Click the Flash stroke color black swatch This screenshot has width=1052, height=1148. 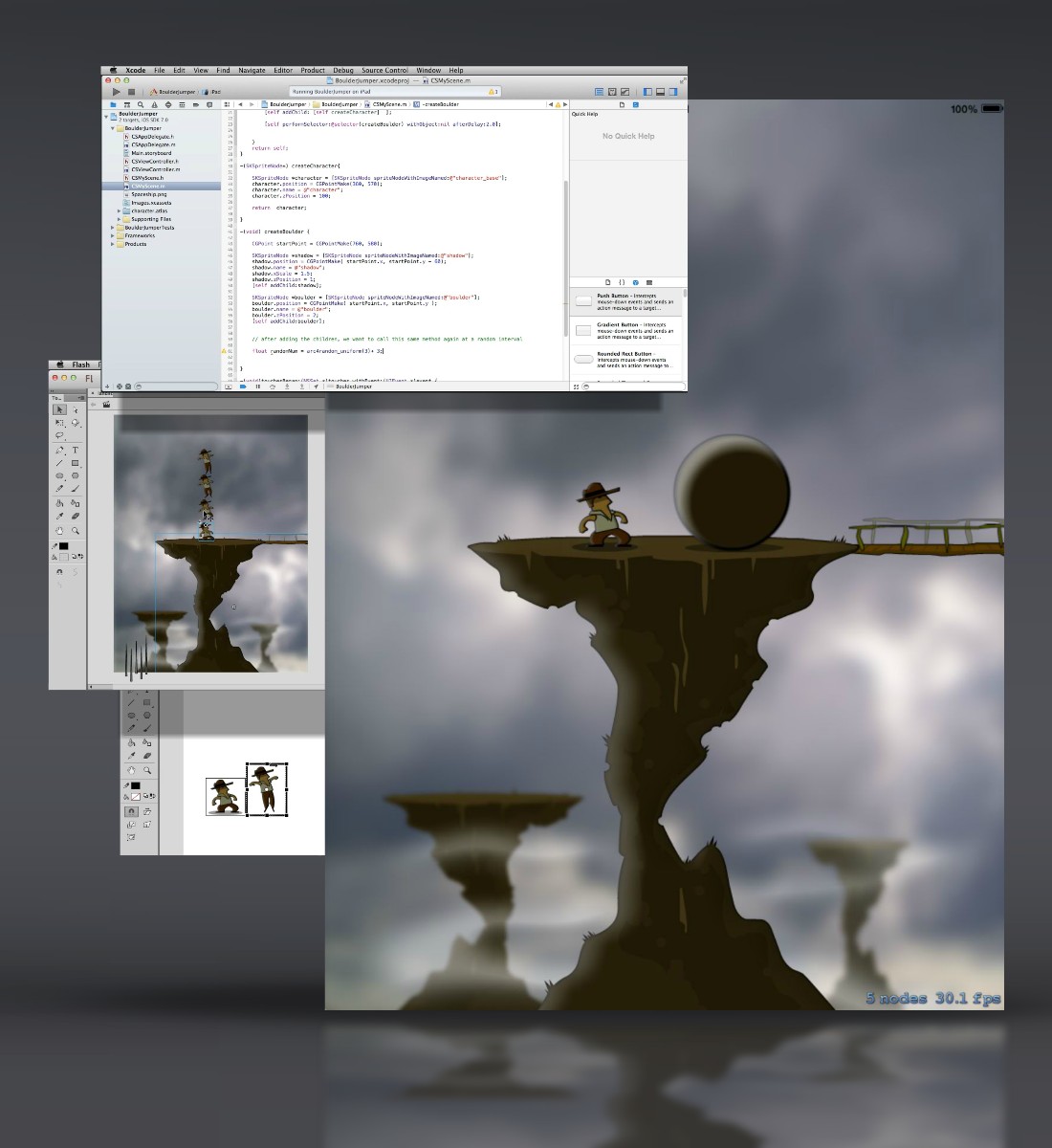click(x=63, y=546)
